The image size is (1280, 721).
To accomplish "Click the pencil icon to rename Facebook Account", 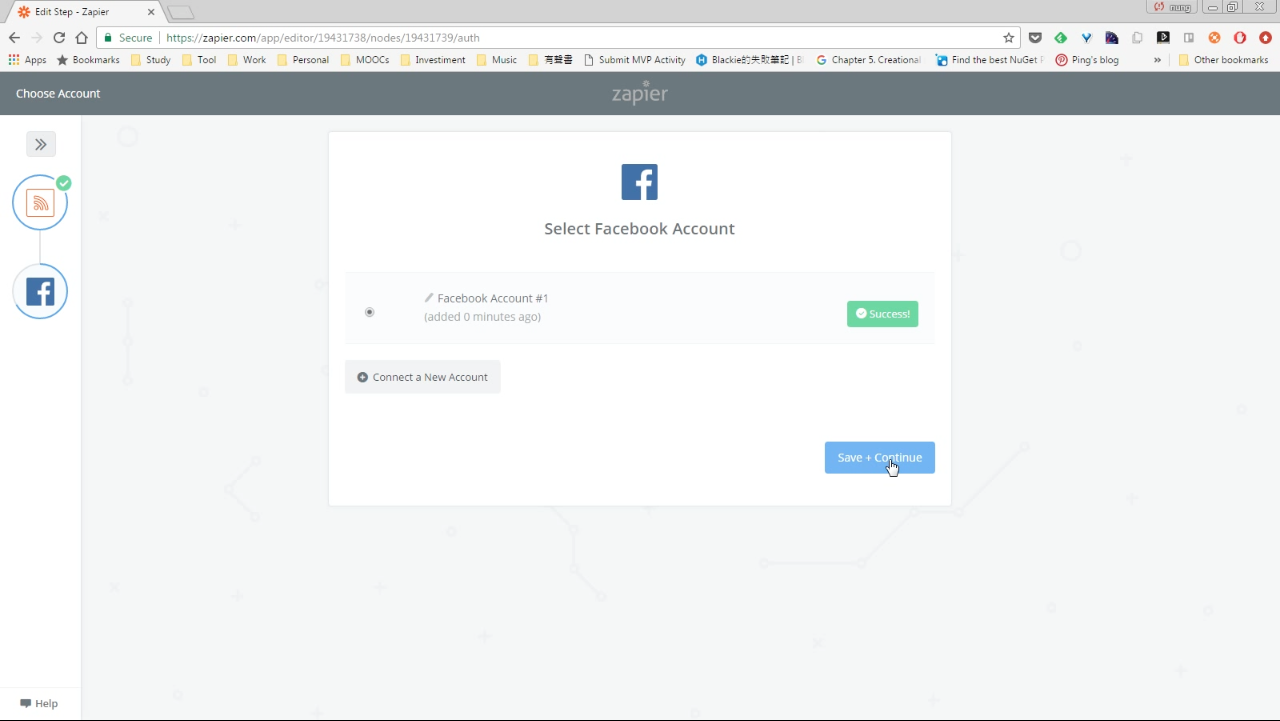I will [x=429, y=298].
